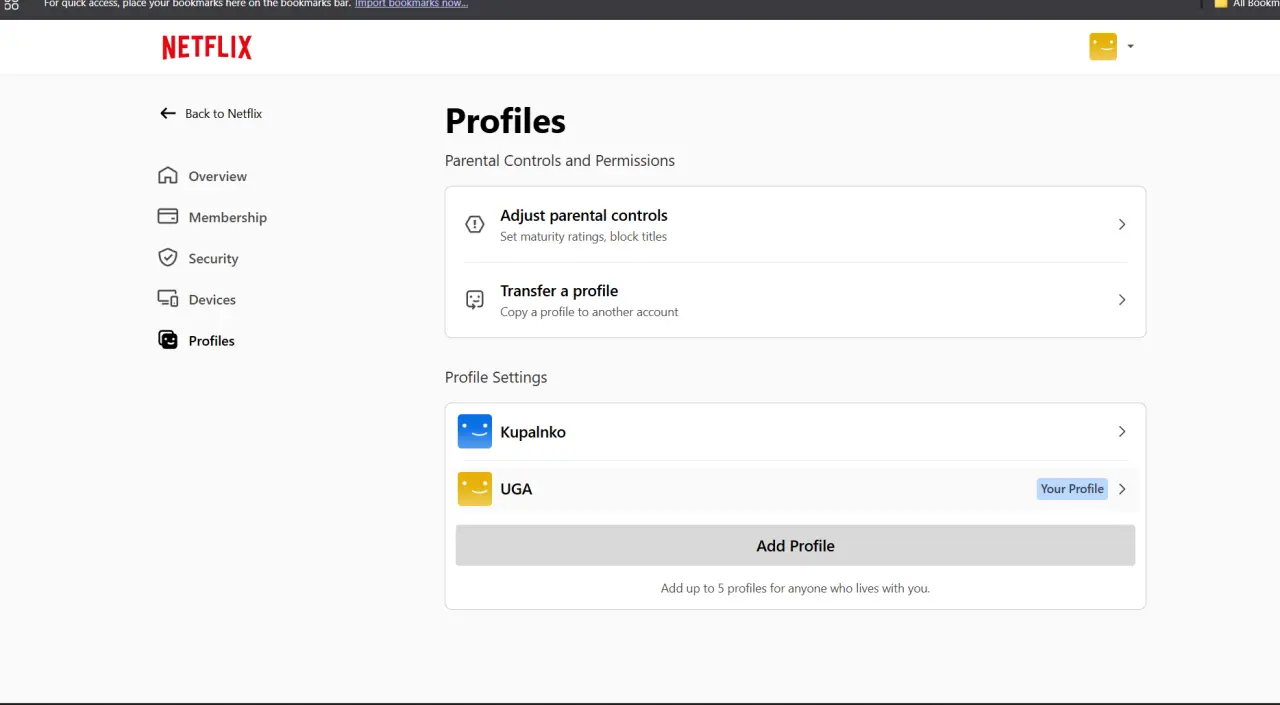Open the Kupalnko profile settings chevron
The width and height of the screenshot is (1280, 705).
(1122, 432)
